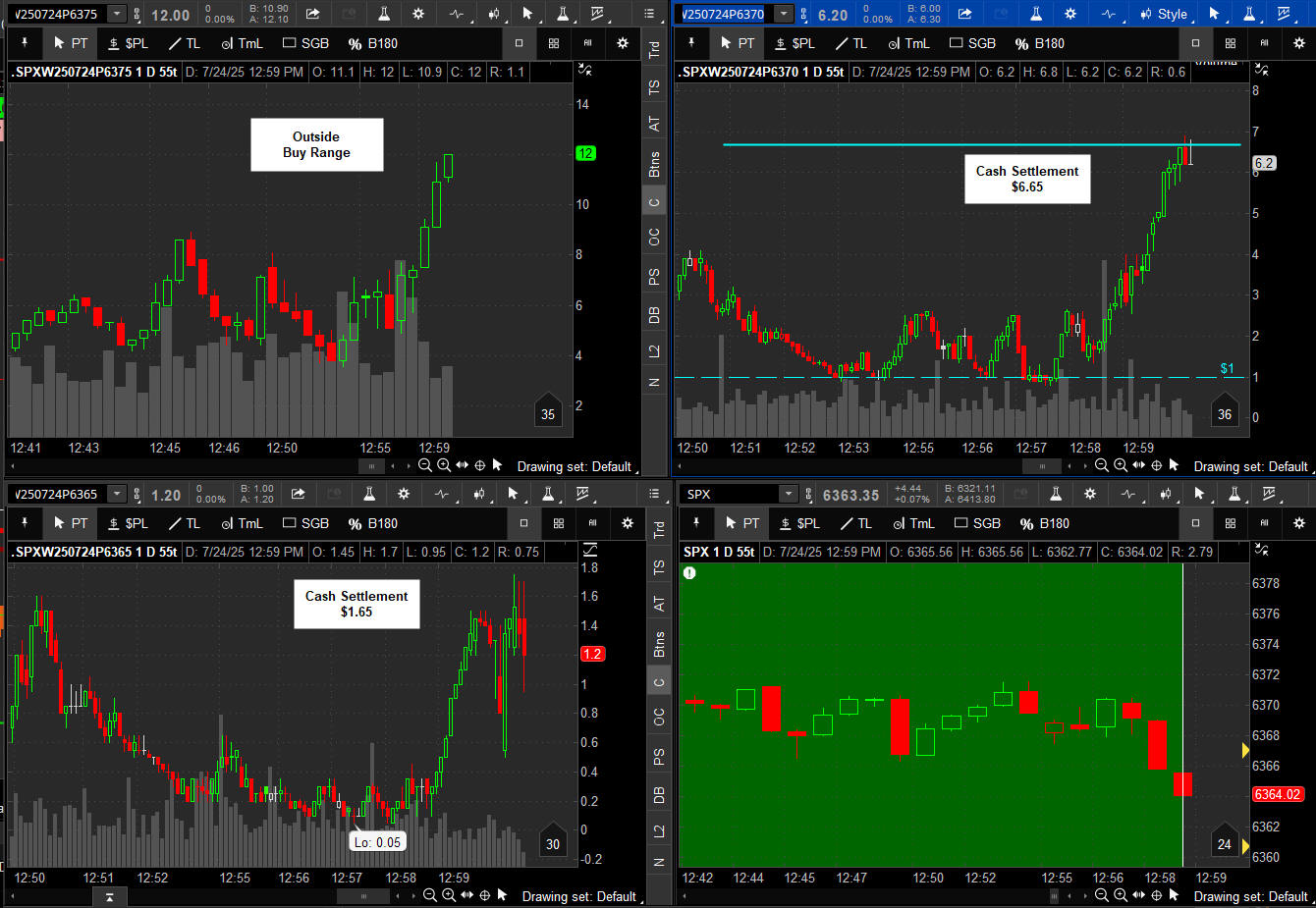Open the list menu icon in the P6375 header
The image size is (1316, 908).
(x=649, y=14)
